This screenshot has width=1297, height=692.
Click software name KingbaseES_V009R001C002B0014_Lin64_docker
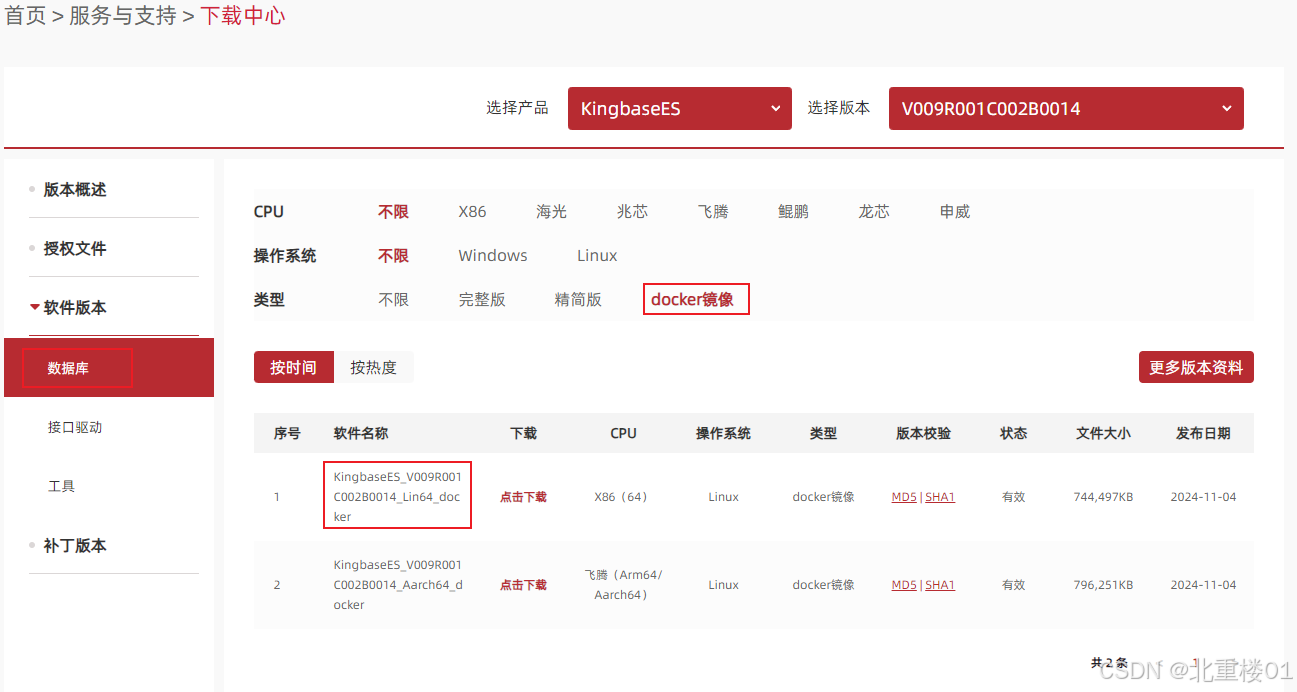(397, 496)
